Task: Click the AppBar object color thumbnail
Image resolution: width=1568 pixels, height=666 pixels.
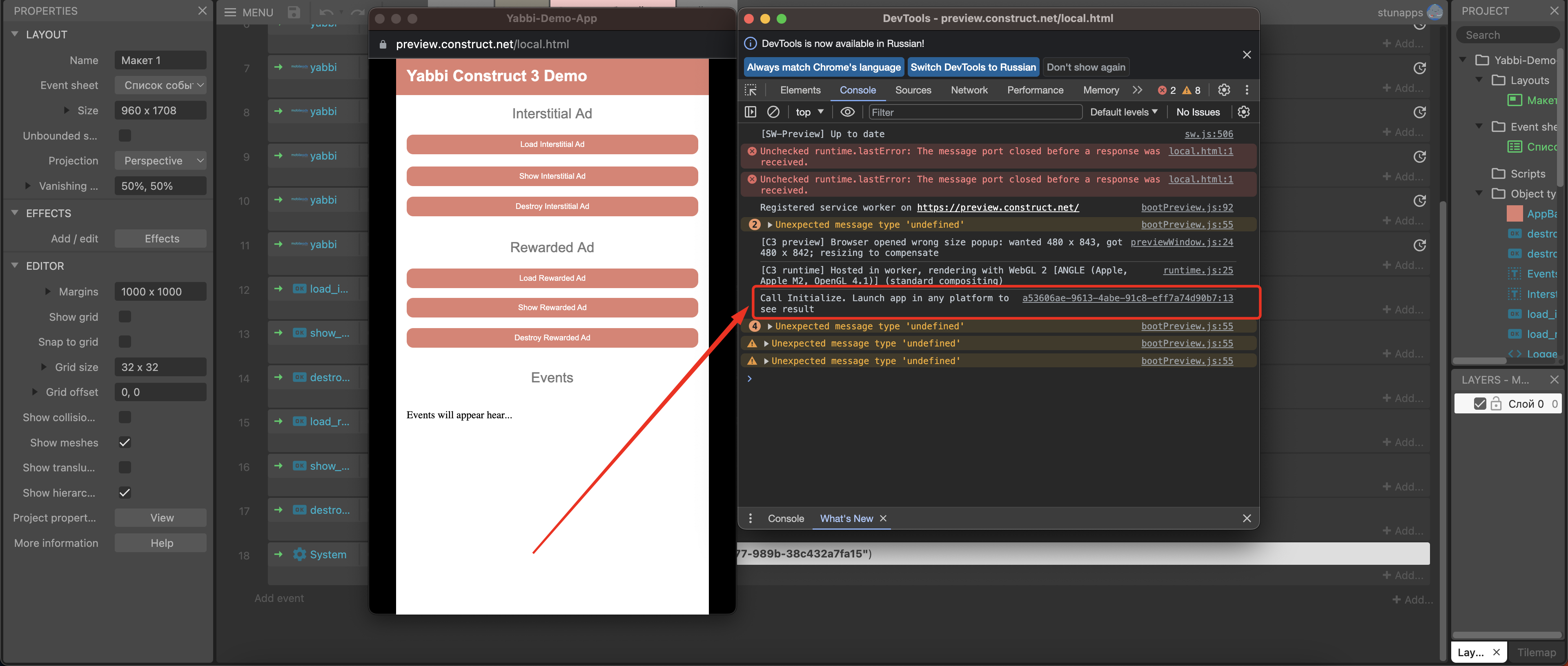Action: [x=1515, y=213]
